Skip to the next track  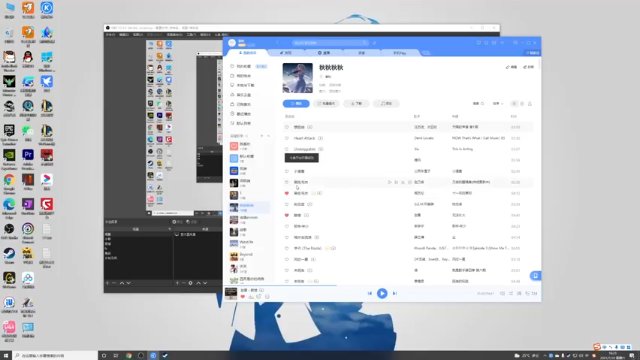[x=395, y=293]
